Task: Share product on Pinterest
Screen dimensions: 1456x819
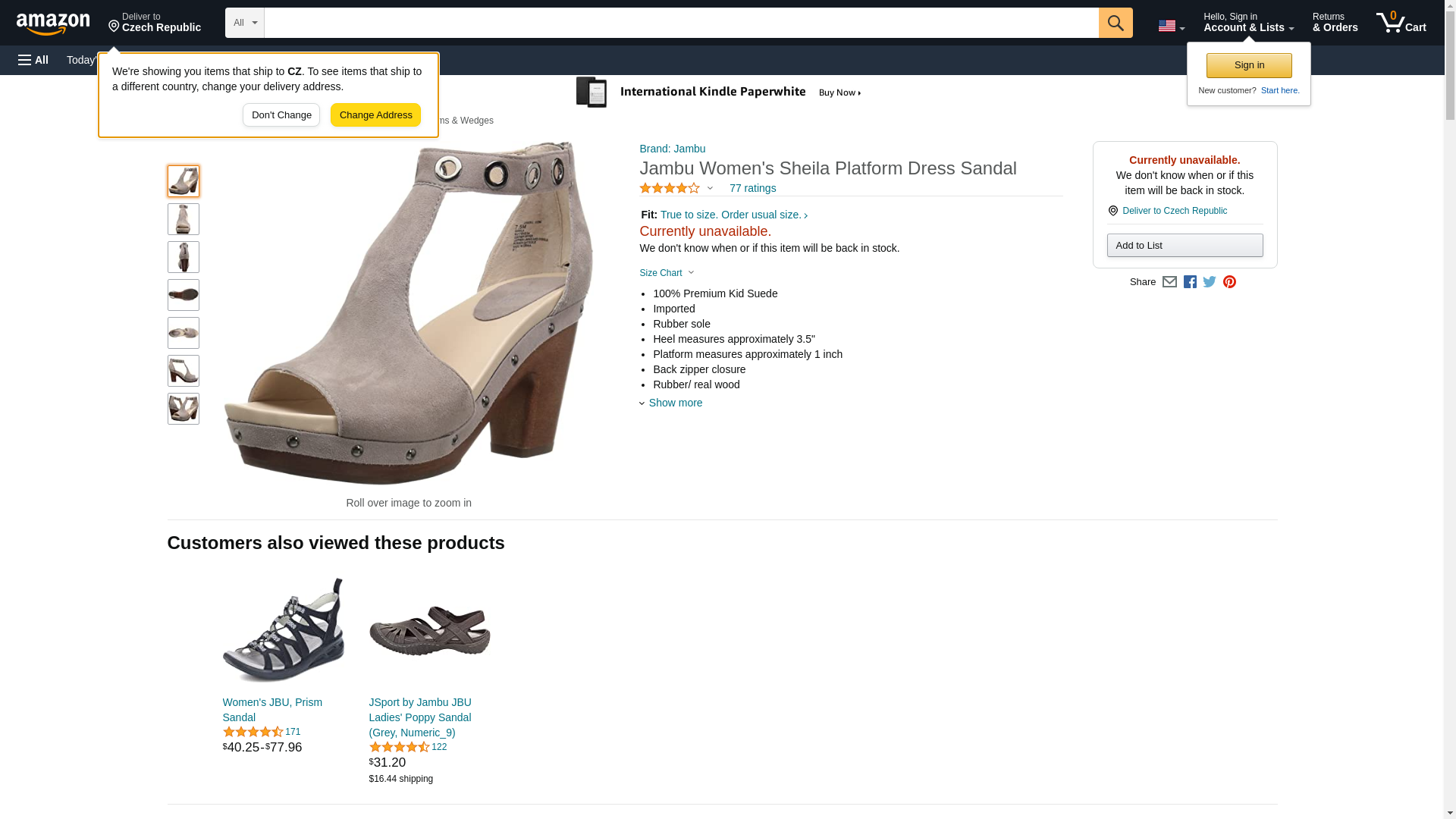Action: tap(1229, 282)
